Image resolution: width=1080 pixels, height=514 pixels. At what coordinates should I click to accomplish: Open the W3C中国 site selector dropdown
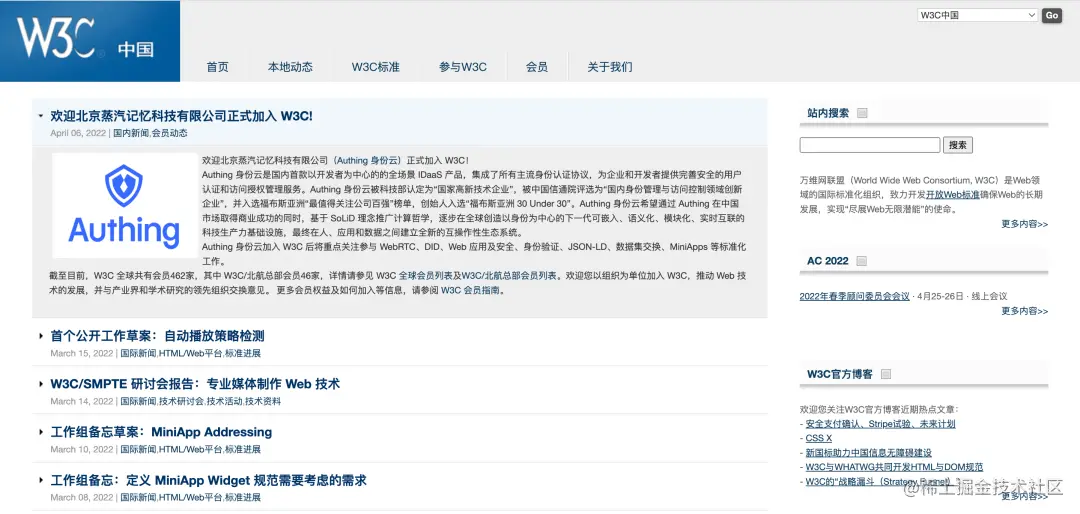pyautogui.click(x=977, y=15)
